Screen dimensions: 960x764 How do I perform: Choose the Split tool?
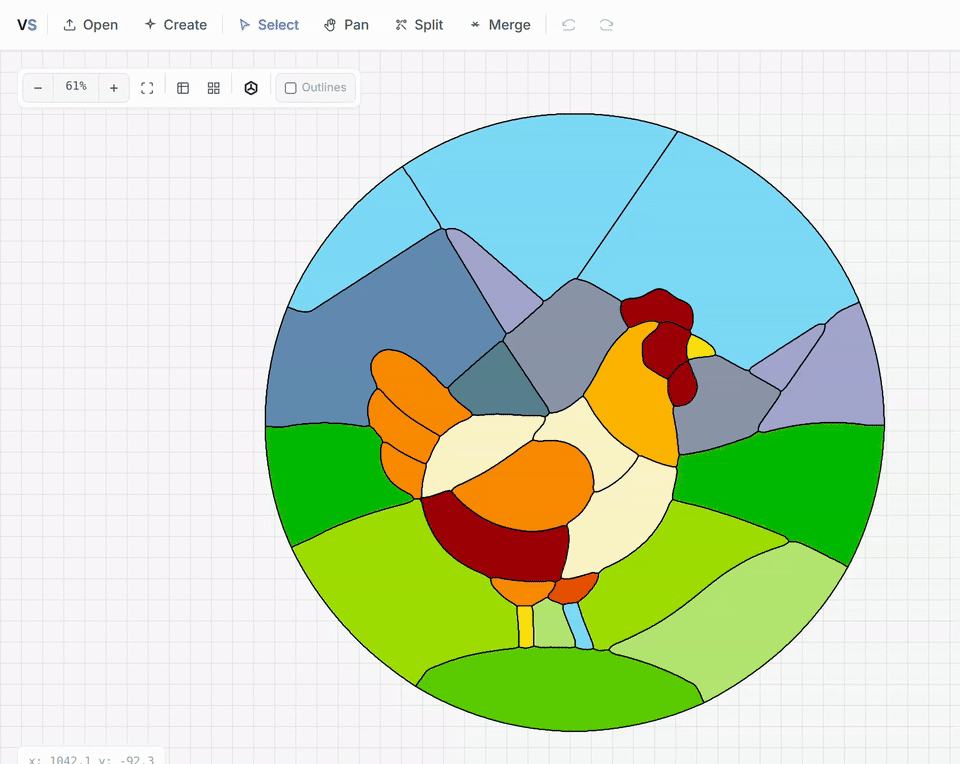[419, 25]
